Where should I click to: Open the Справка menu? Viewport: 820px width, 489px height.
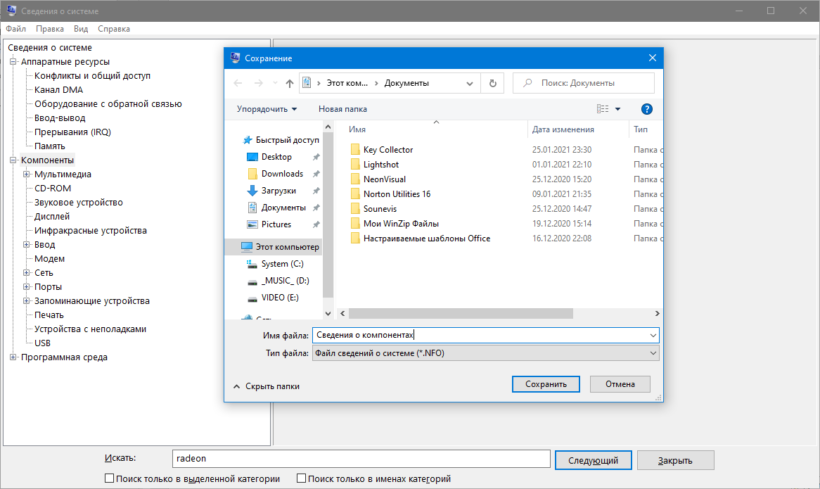[114, 29]
